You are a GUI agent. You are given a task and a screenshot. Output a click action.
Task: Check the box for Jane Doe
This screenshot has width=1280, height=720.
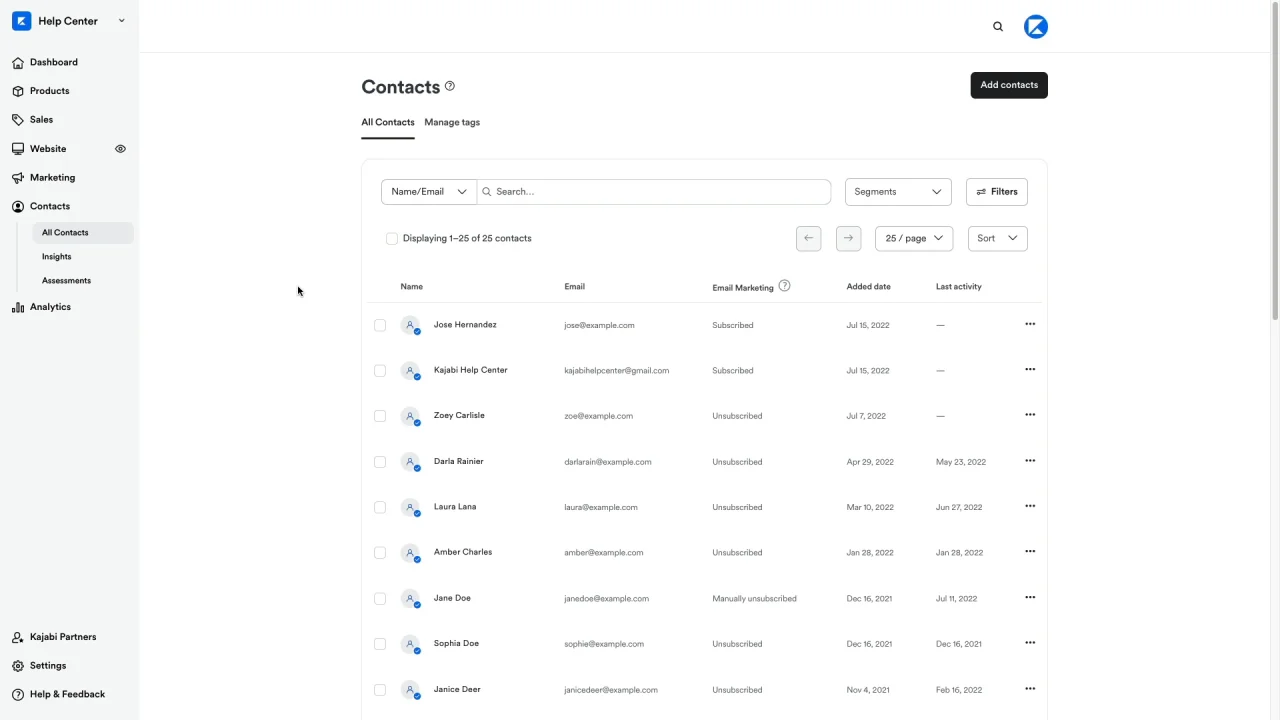380,599
